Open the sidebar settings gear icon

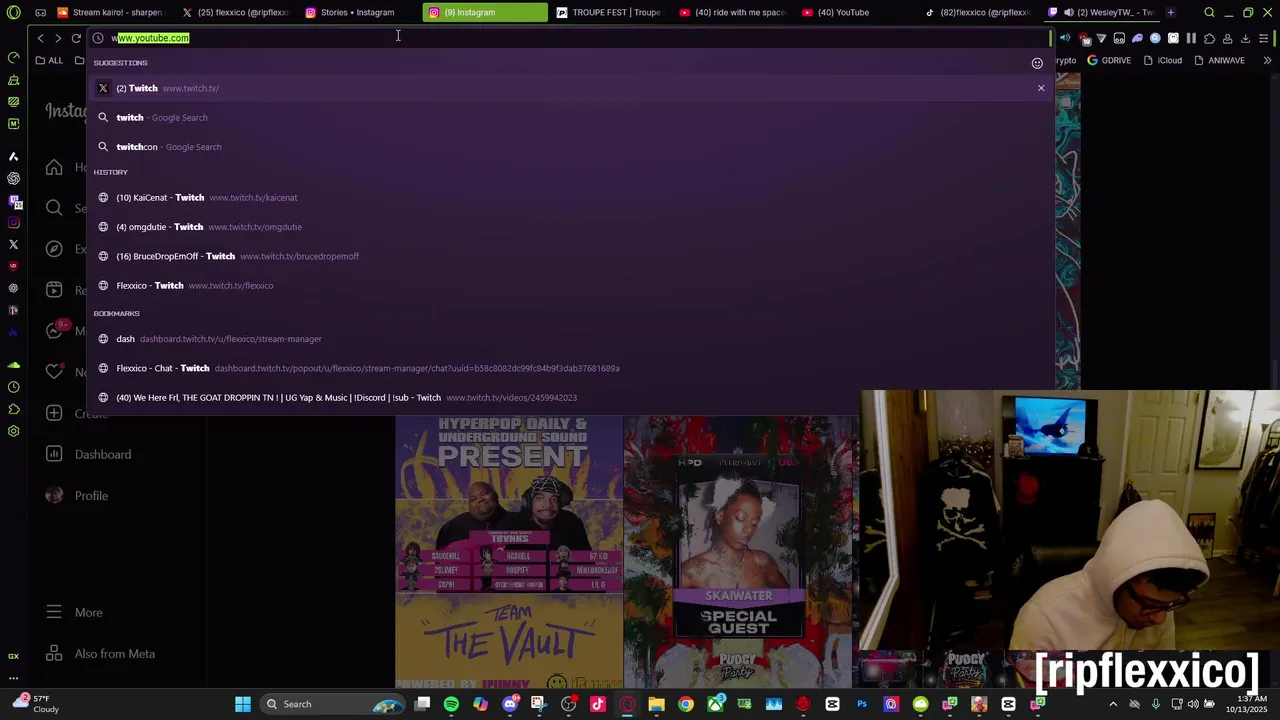pos(13,431)
